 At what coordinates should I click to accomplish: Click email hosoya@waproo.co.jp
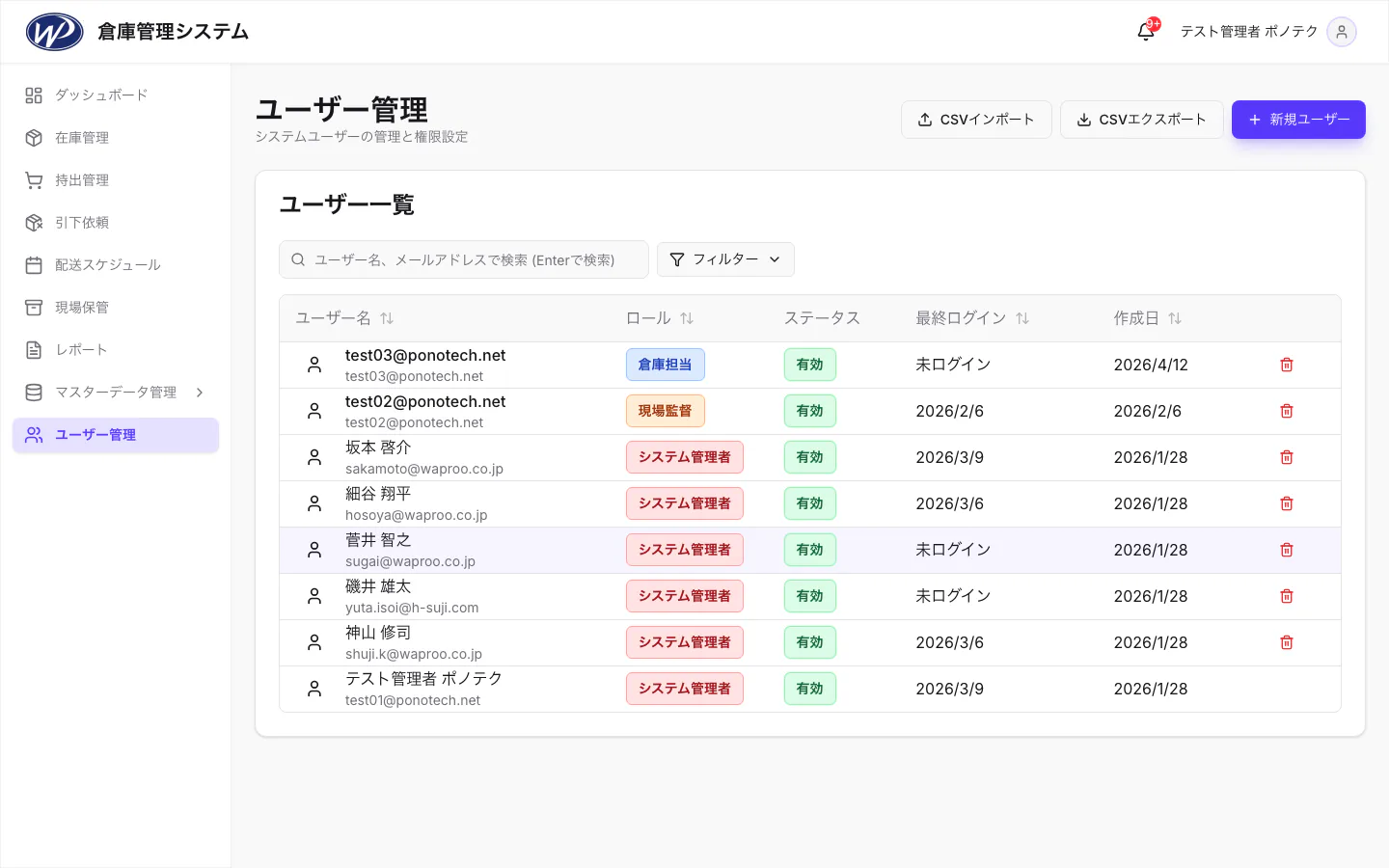[x=417, y=515]
